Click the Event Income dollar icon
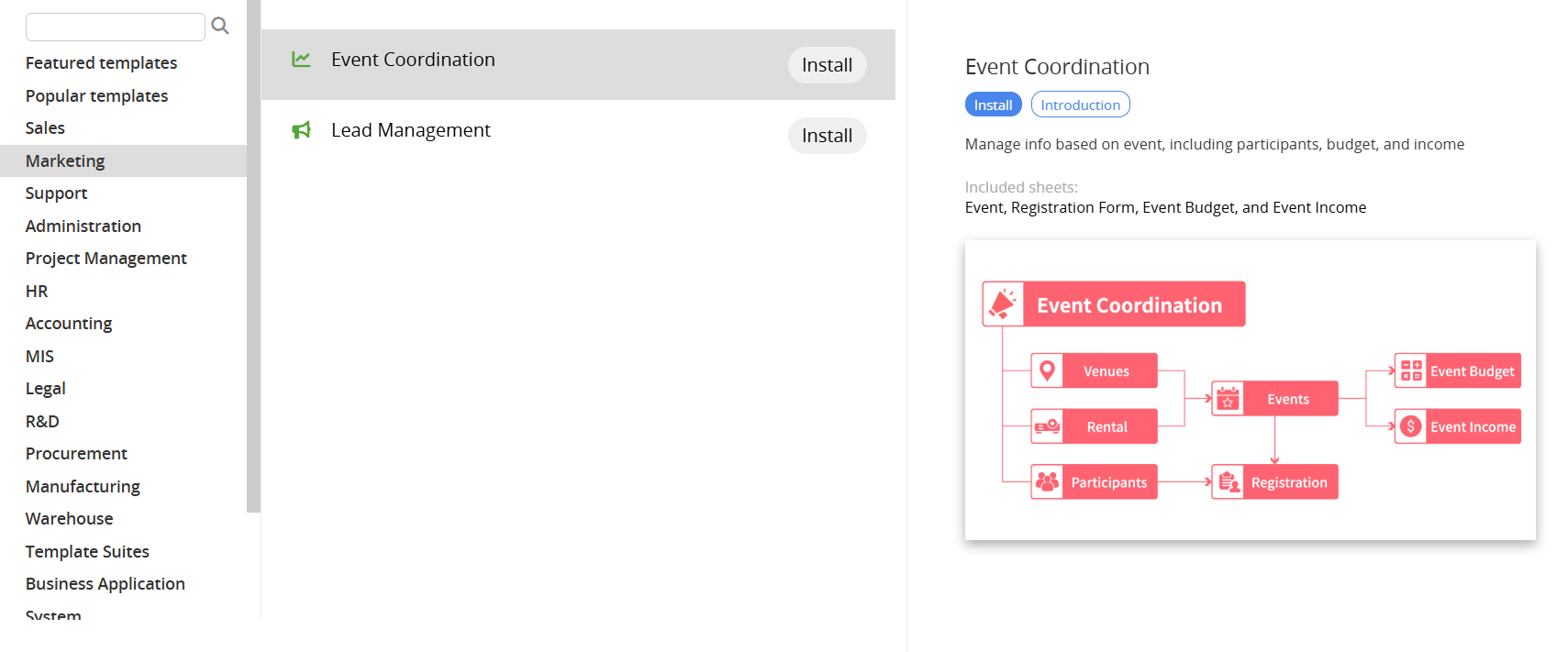Viewport: 1568px width, 652px height. point(1411,426)
